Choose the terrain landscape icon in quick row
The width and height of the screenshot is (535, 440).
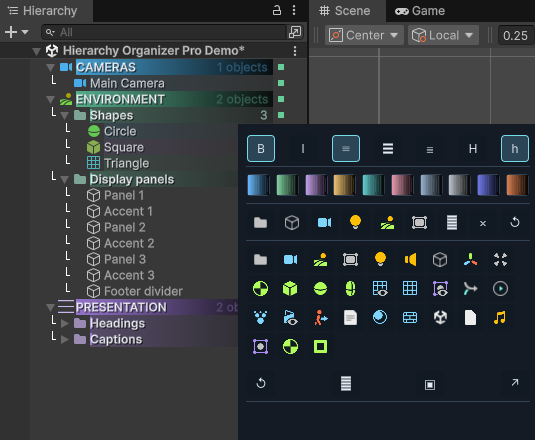[x=387, y=223]
